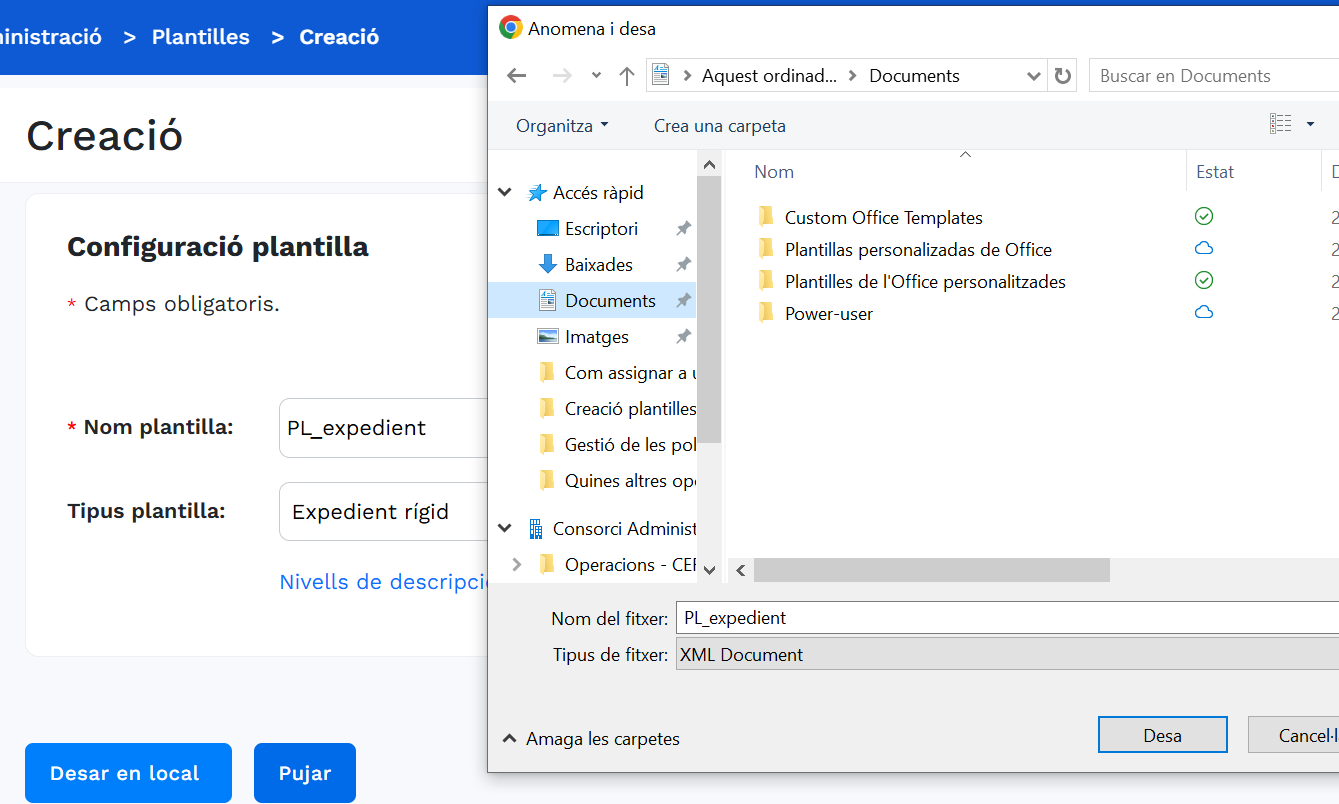Click cloud status icon of Power-user
This screenshot has height=804, width=1339.
coord(1204,312)
